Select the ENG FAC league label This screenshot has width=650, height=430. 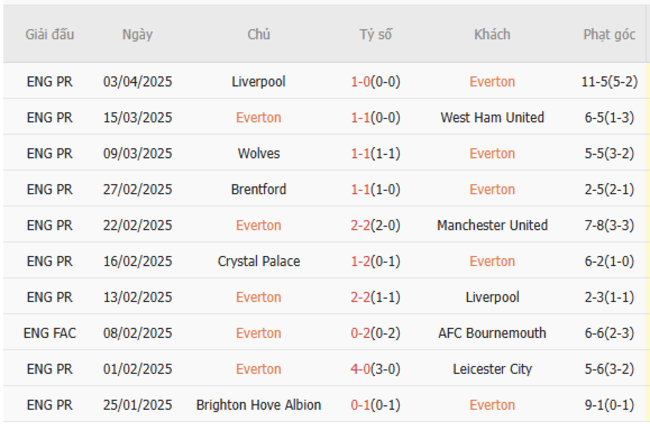tap(50, 334)
